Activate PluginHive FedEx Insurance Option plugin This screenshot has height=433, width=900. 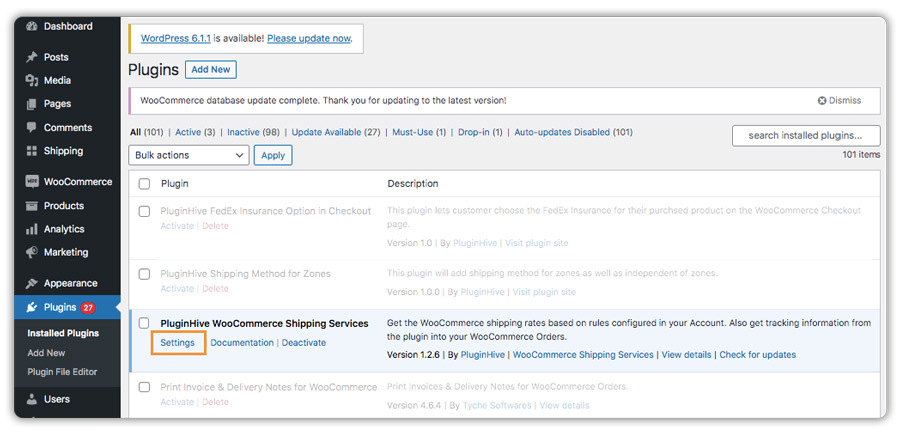177,226
